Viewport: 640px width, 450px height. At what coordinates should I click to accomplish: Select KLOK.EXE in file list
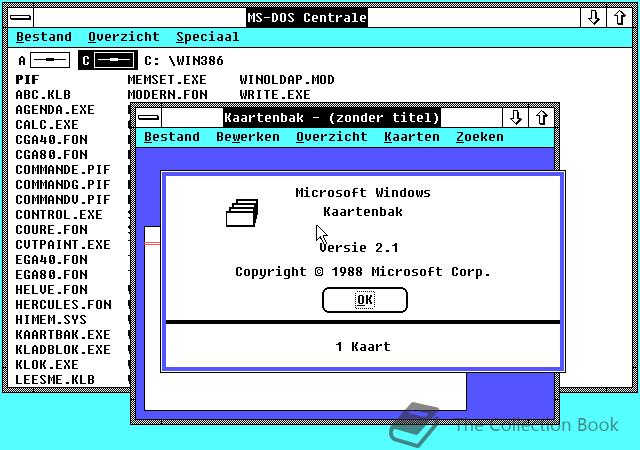tap(47, 365)
